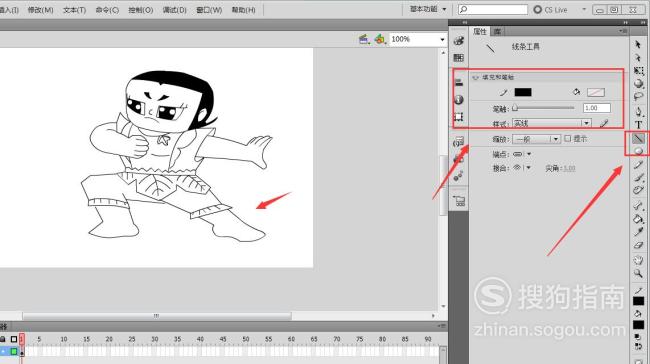Viewport: 650px width, 364px height.
Task: Open the CS Live dropdown arrow
Action: [584, 9]
